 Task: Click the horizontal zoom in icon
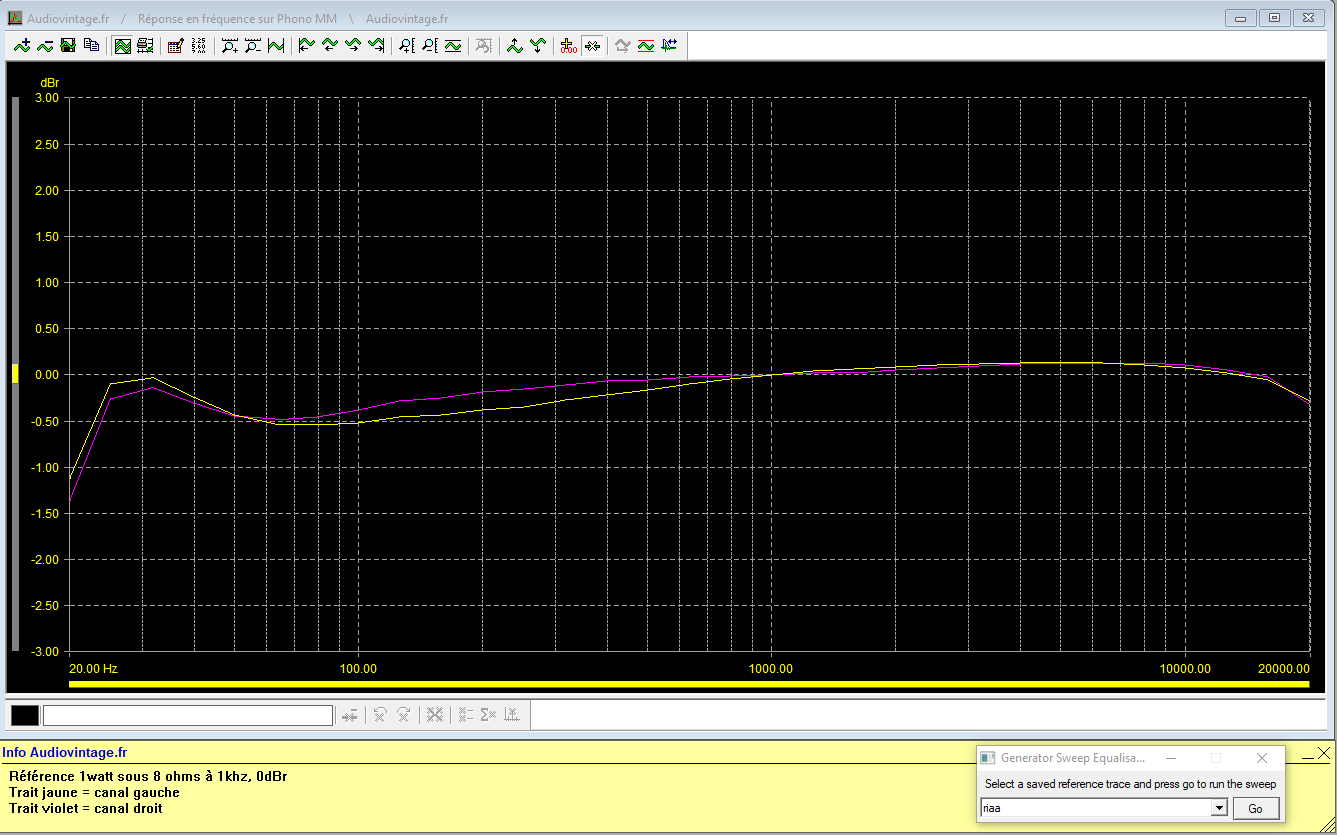(229, 45)
